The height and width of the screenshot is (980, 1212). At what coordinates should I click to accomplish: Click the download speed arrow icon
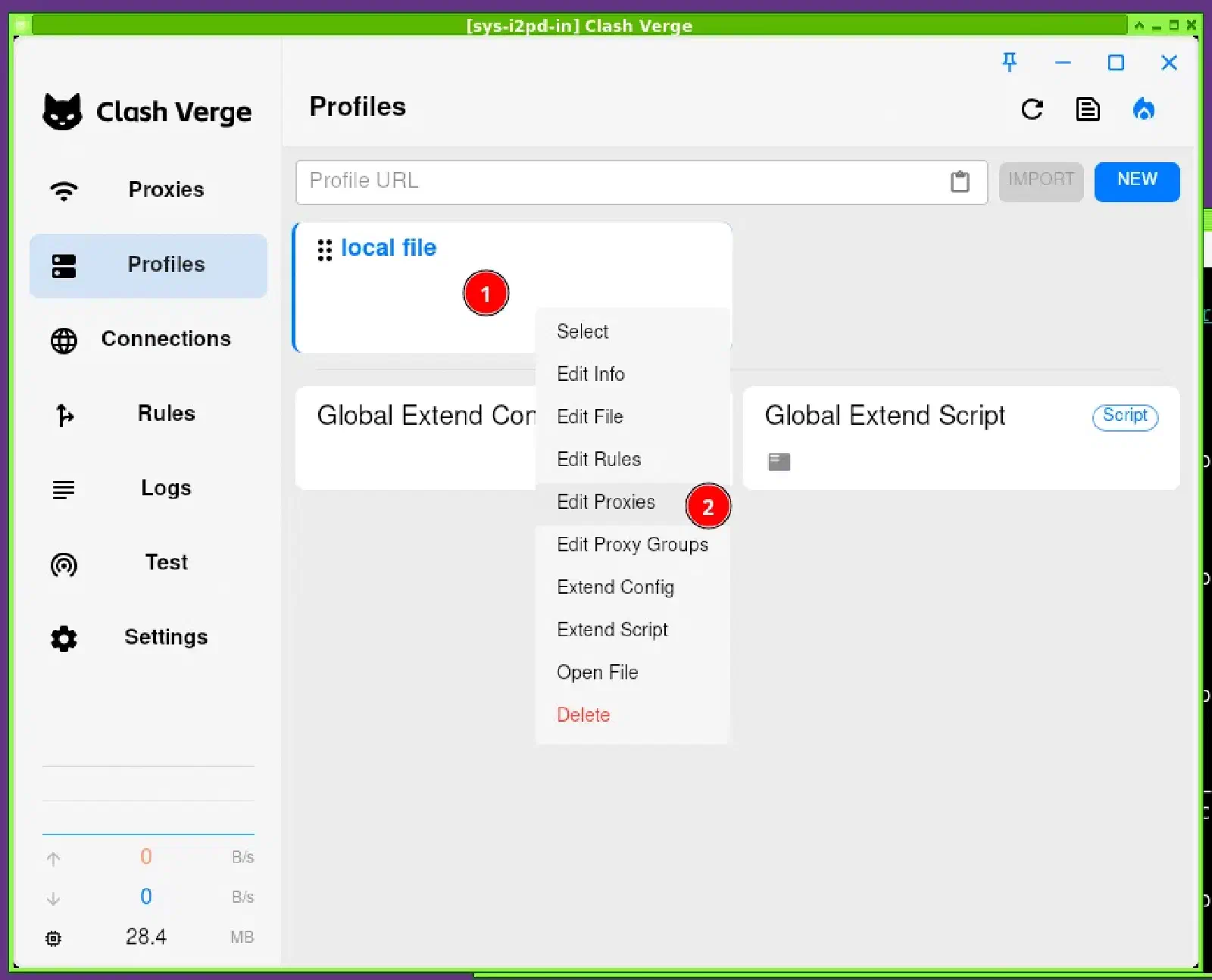[x=53, y=898]
